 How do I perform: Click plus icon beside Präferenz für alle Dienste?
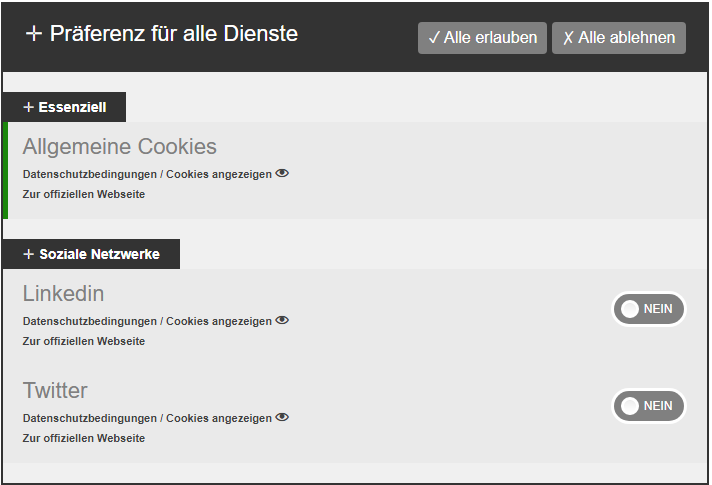pyautogui.click(x=34, y=34)
